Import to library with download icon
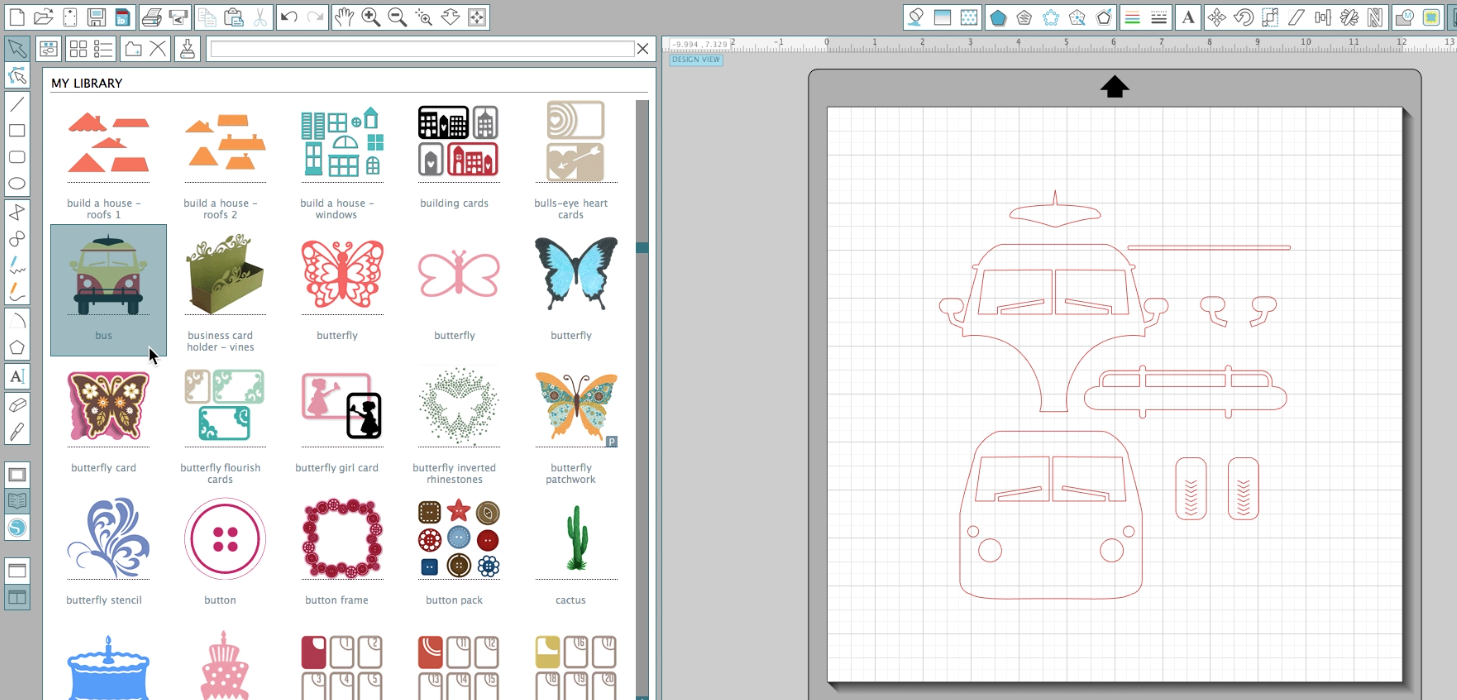Image resolution: width=1457 pixels, height=700 pixels. tap(187, 48)
